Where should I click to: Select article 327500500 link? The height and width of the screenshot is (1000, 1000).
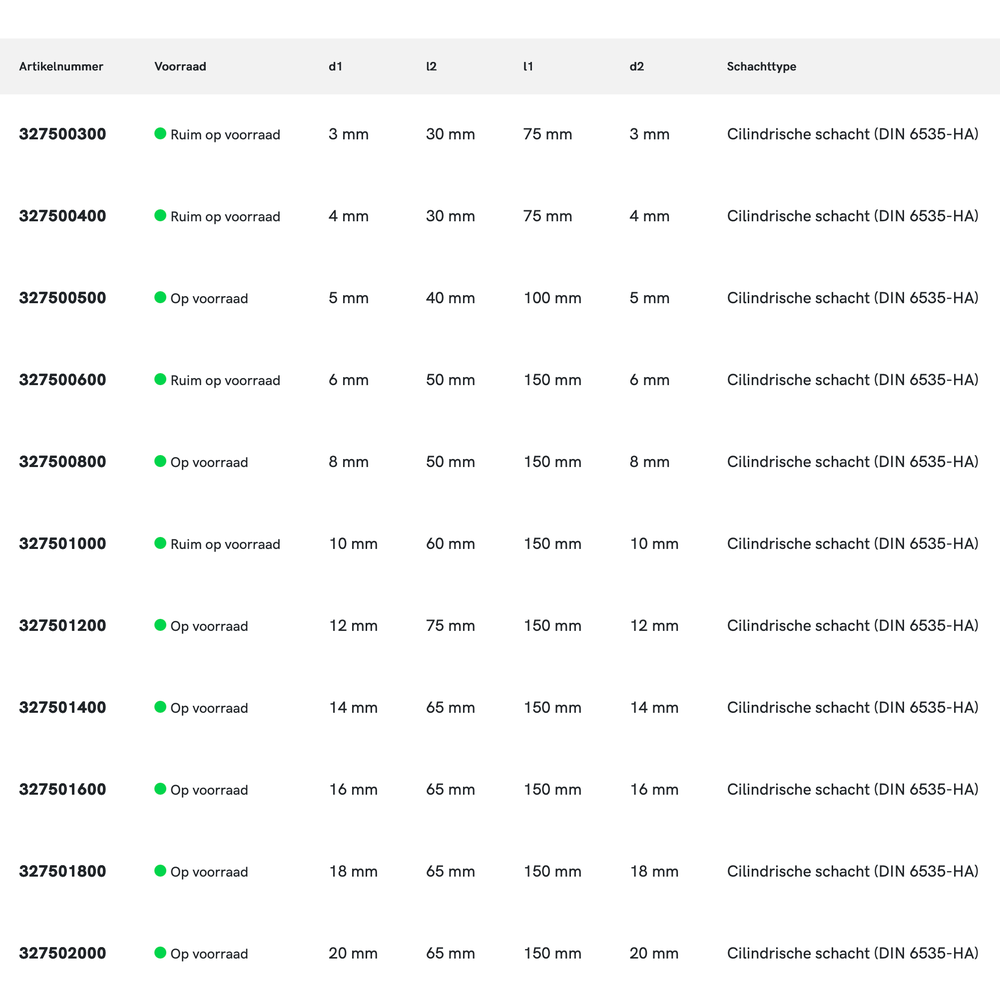coord(62,298)
